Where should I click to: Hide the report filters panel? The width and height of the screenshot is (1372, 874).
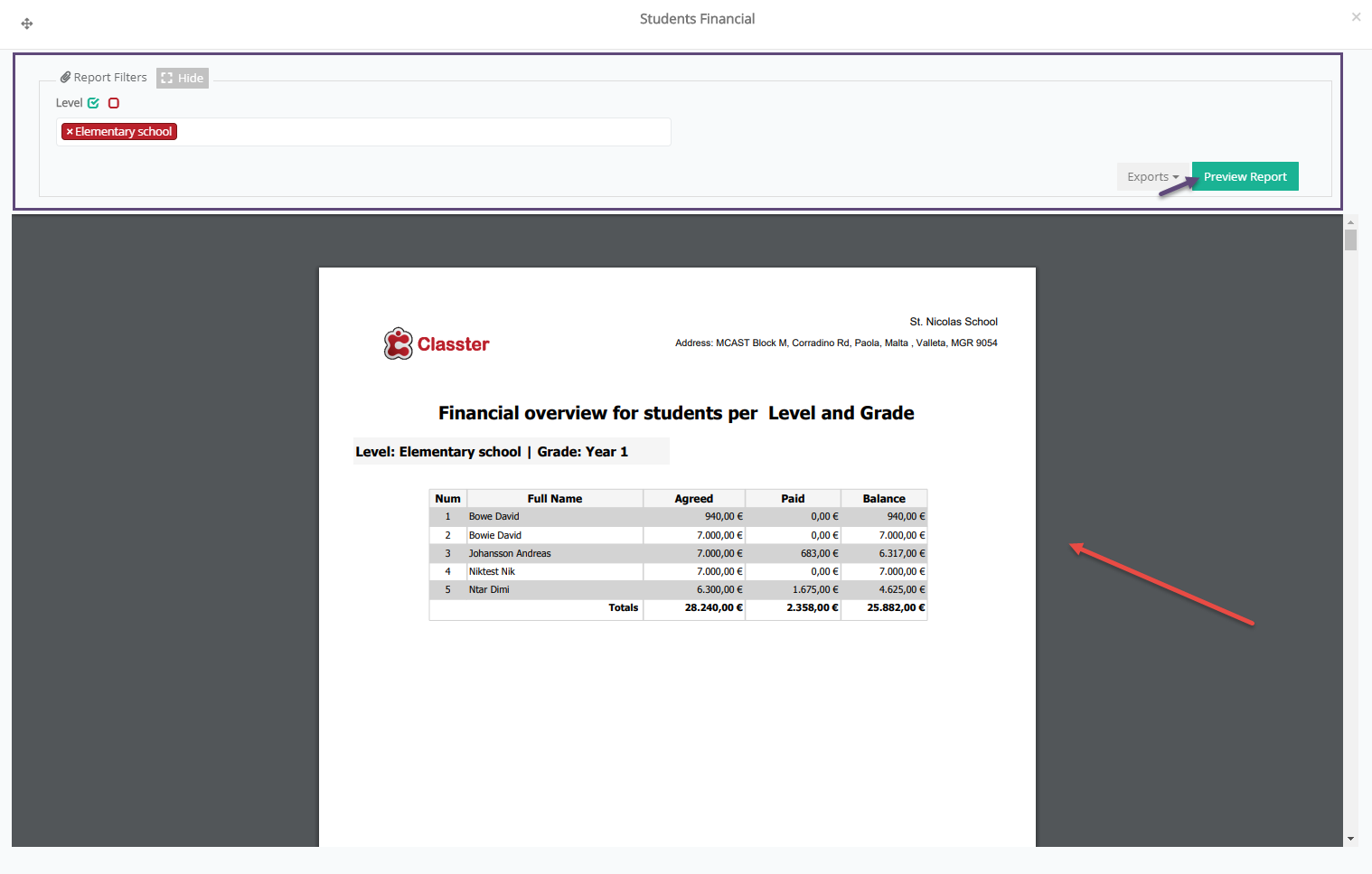tap(183, 79)
